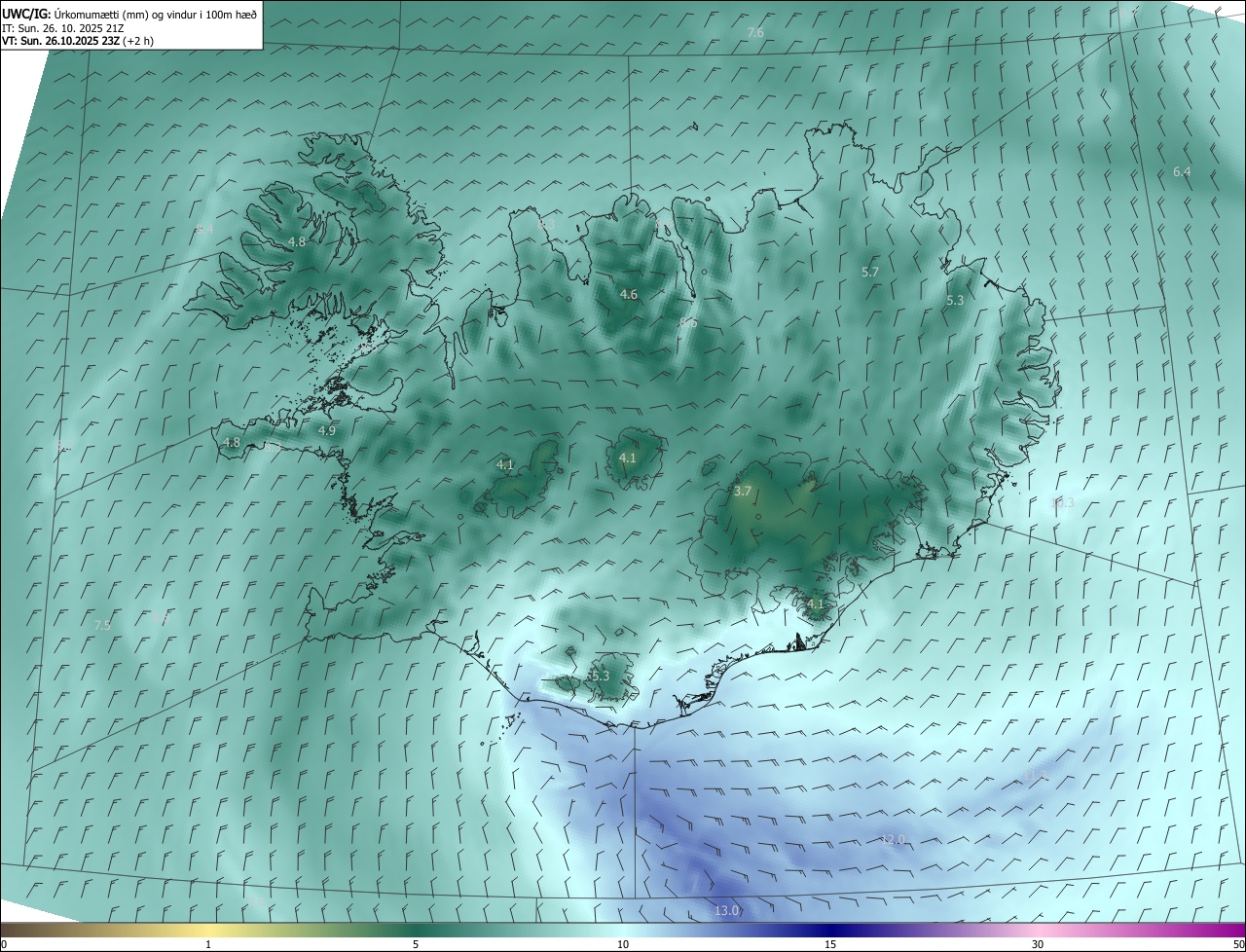Click the 7.5 value label over the sea

point(102,625)
